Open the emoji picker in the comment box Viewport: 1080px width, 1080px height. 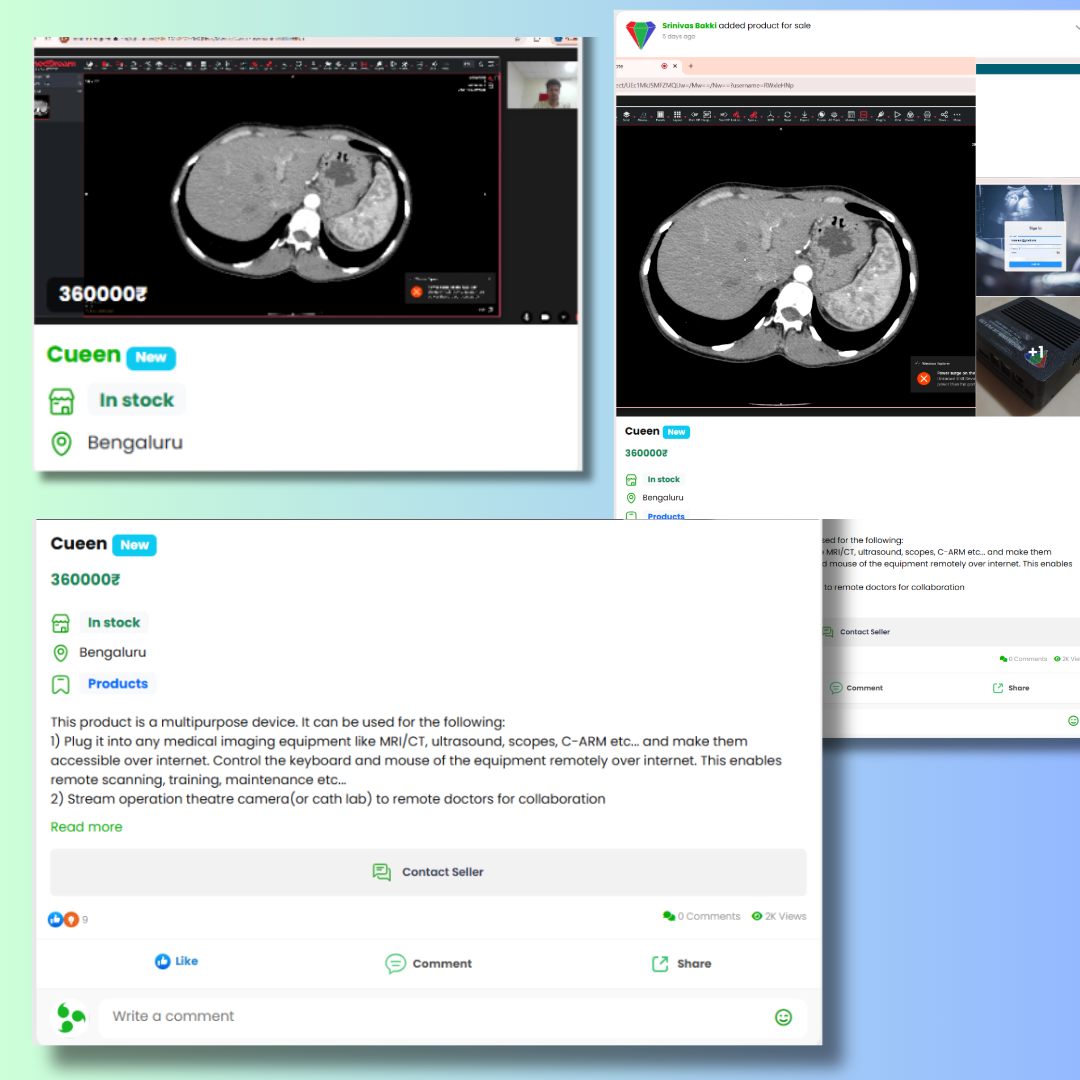pyautogui.click(x=783, y=1017)
